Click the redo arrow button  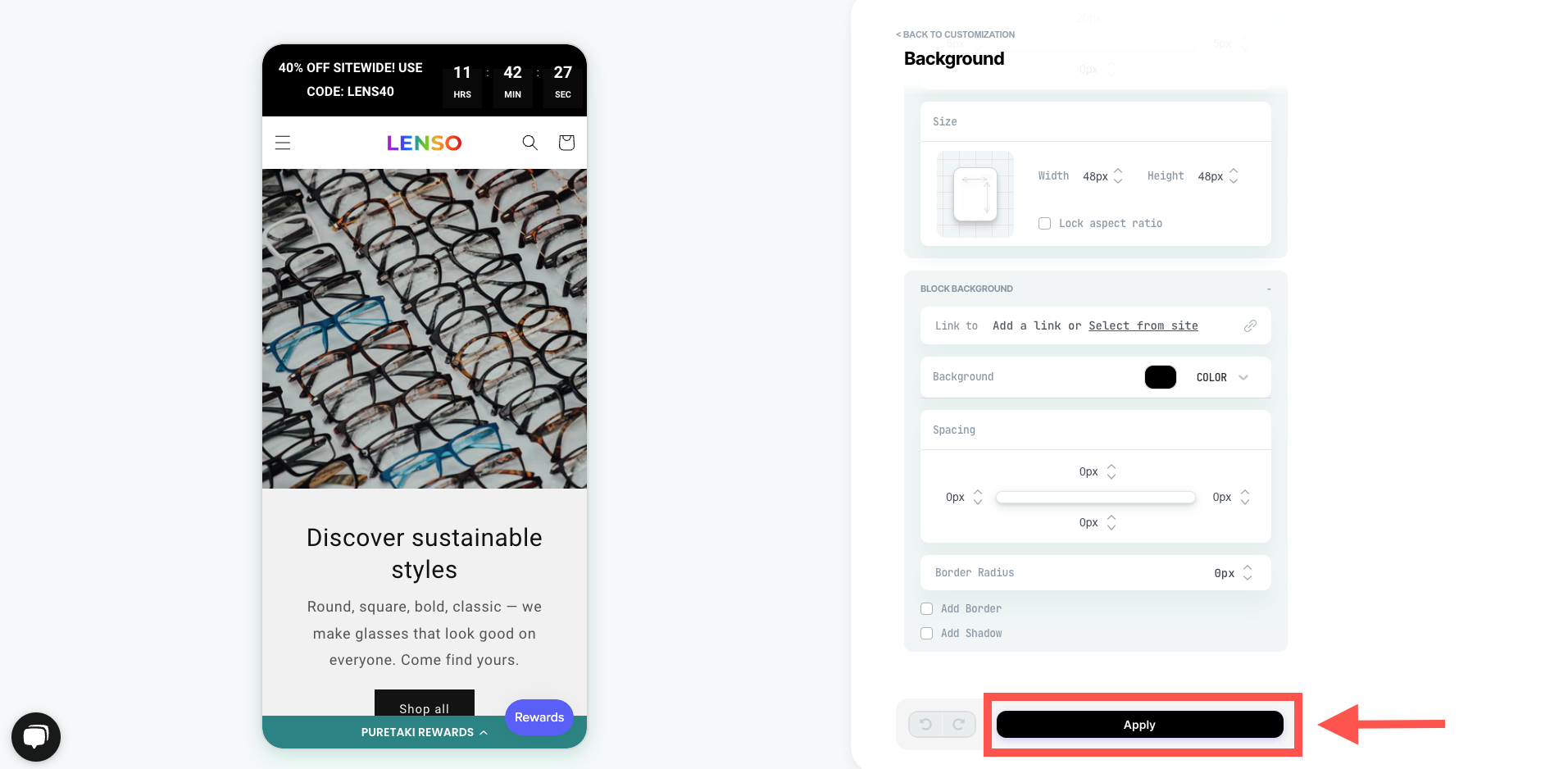pos(959,724)
